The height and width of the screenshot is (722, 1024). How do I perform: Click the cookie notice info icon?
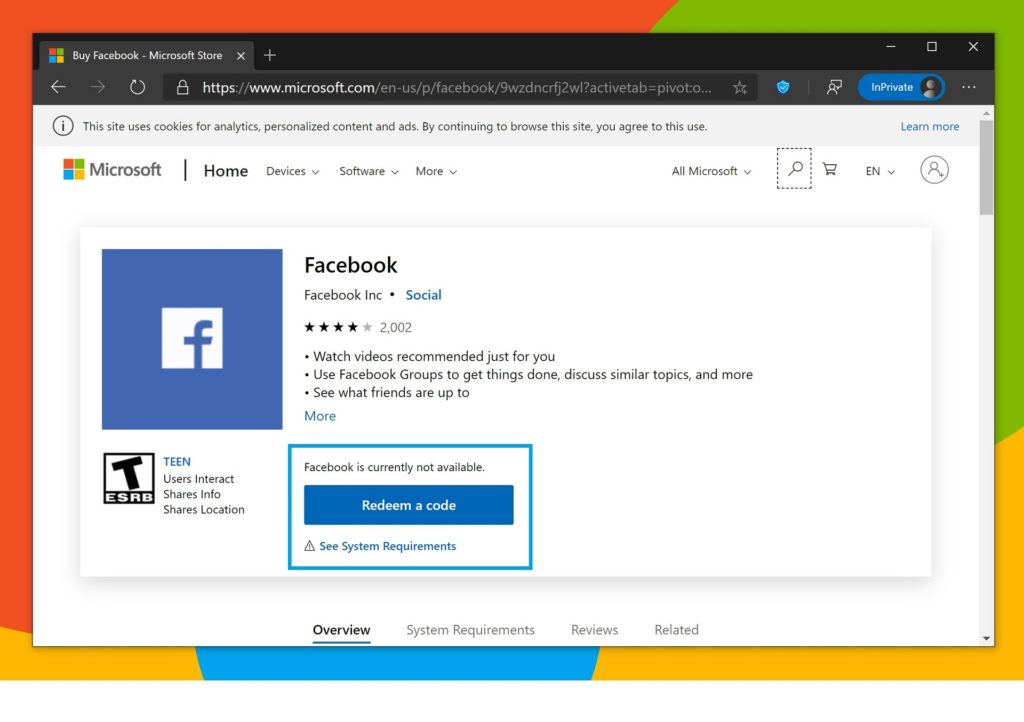coord(63,126)
